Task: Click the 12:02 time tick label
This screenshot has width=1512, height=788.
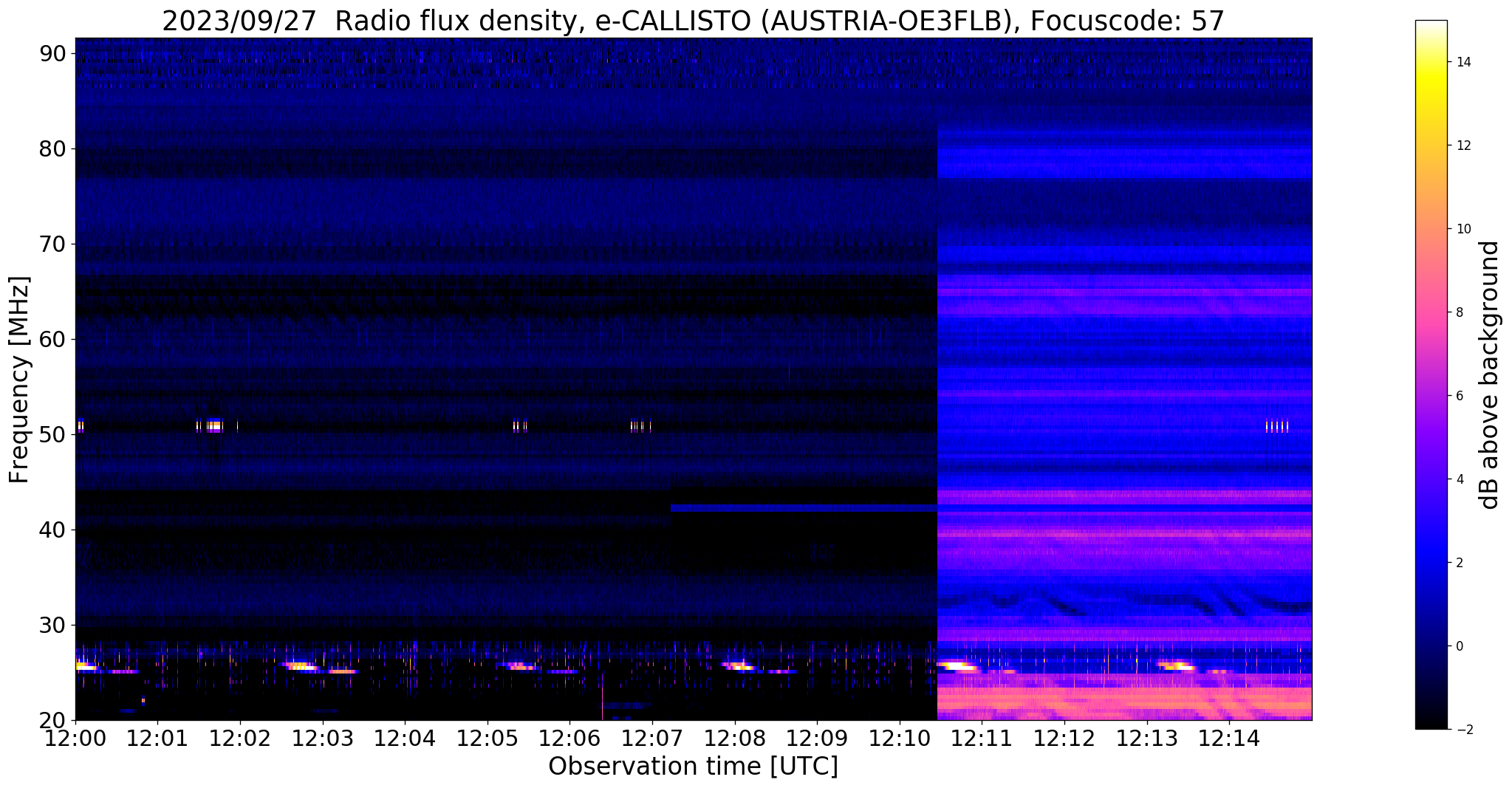Action: (240, 737)
